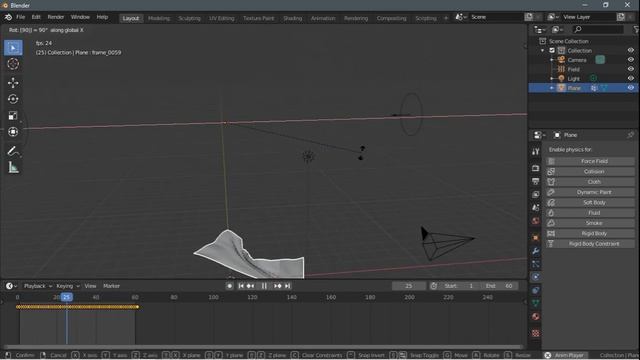Switch to the Animation workspace tab
Viewport: 640px width, 360px height.
(323, 18)
